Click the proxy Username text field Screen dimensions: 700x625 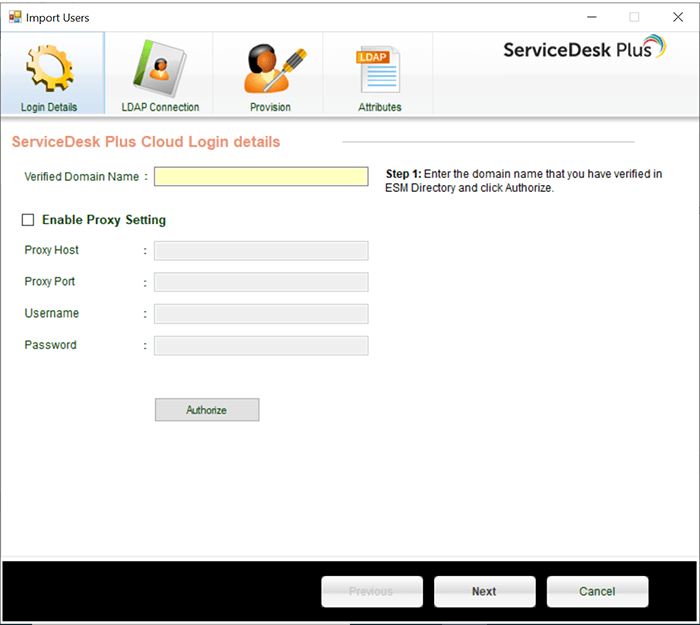coord(261,314)
